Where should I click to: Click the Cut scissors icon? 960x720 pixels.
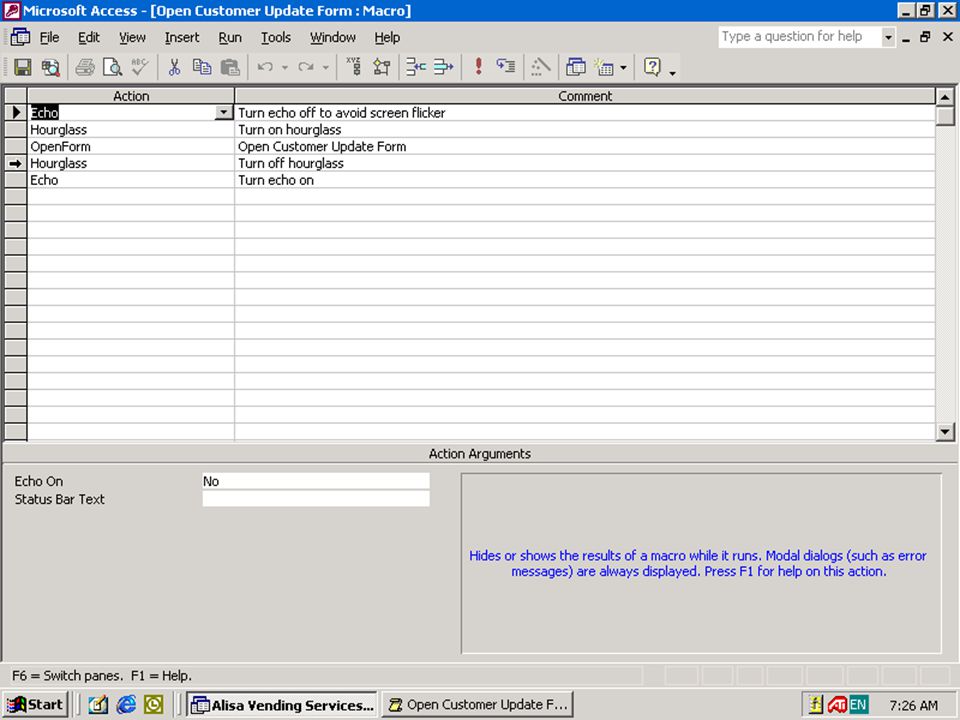174,67
